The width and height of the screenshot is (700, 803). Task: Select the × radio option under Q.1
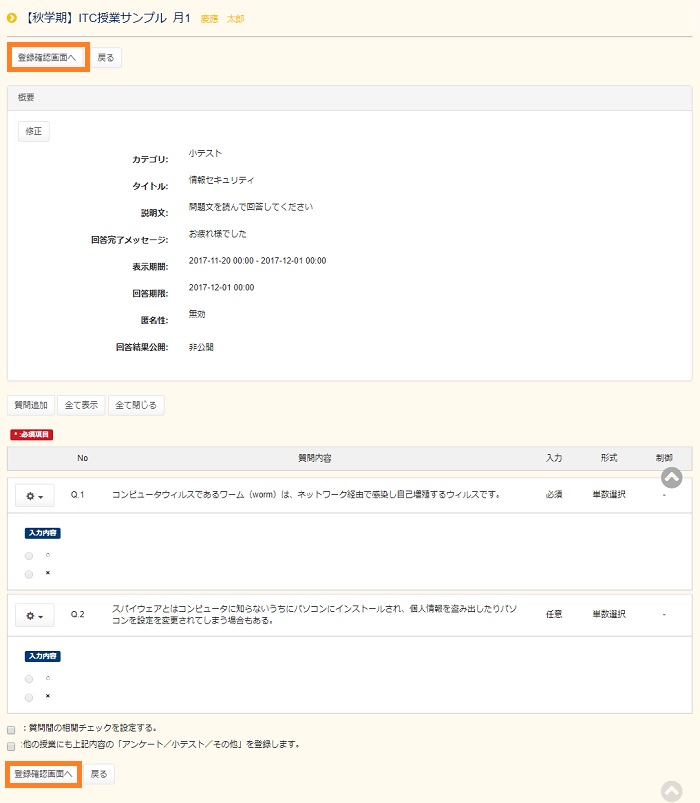pos(29,574)
